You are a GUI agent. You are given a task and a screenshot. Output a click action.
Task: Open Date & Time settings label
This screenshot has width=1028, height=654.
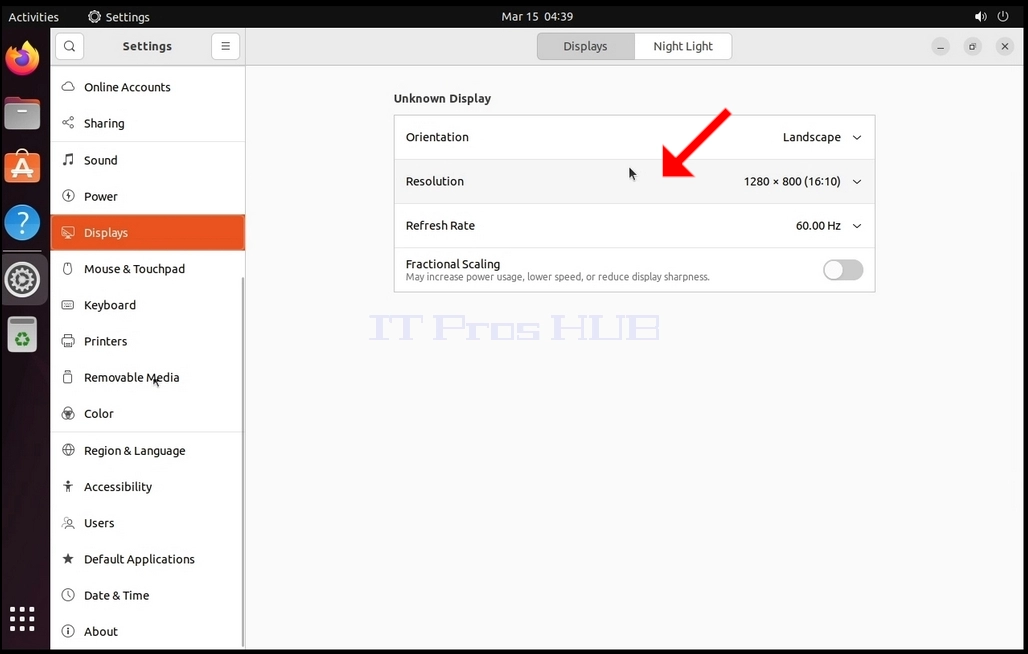pos(116,595)
